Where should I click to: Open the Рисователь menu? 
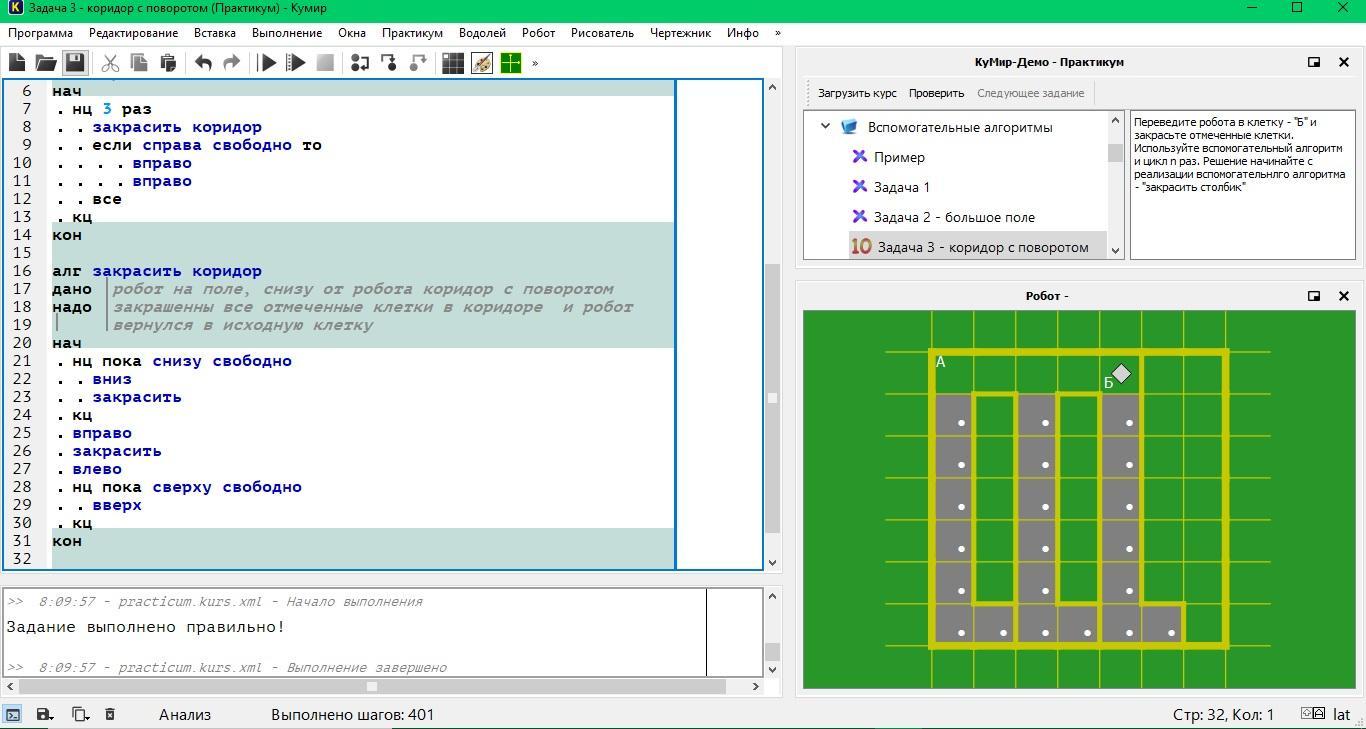point(602,33)
